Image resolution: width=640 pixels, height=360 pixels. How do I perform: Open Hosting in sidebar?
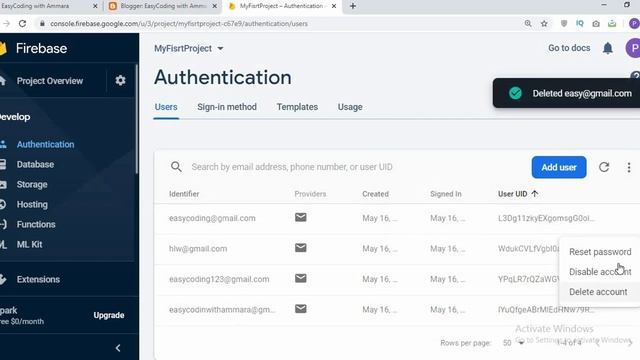(32, 204)
